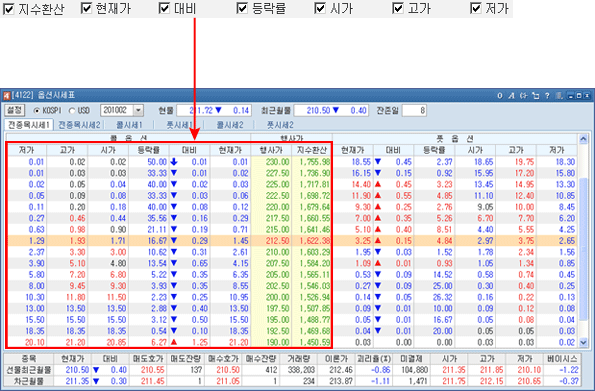The height and width of the screenshot is (391, 595).
Task: Click the 잔존일 input field showing 8
Action: coord(414,110)
